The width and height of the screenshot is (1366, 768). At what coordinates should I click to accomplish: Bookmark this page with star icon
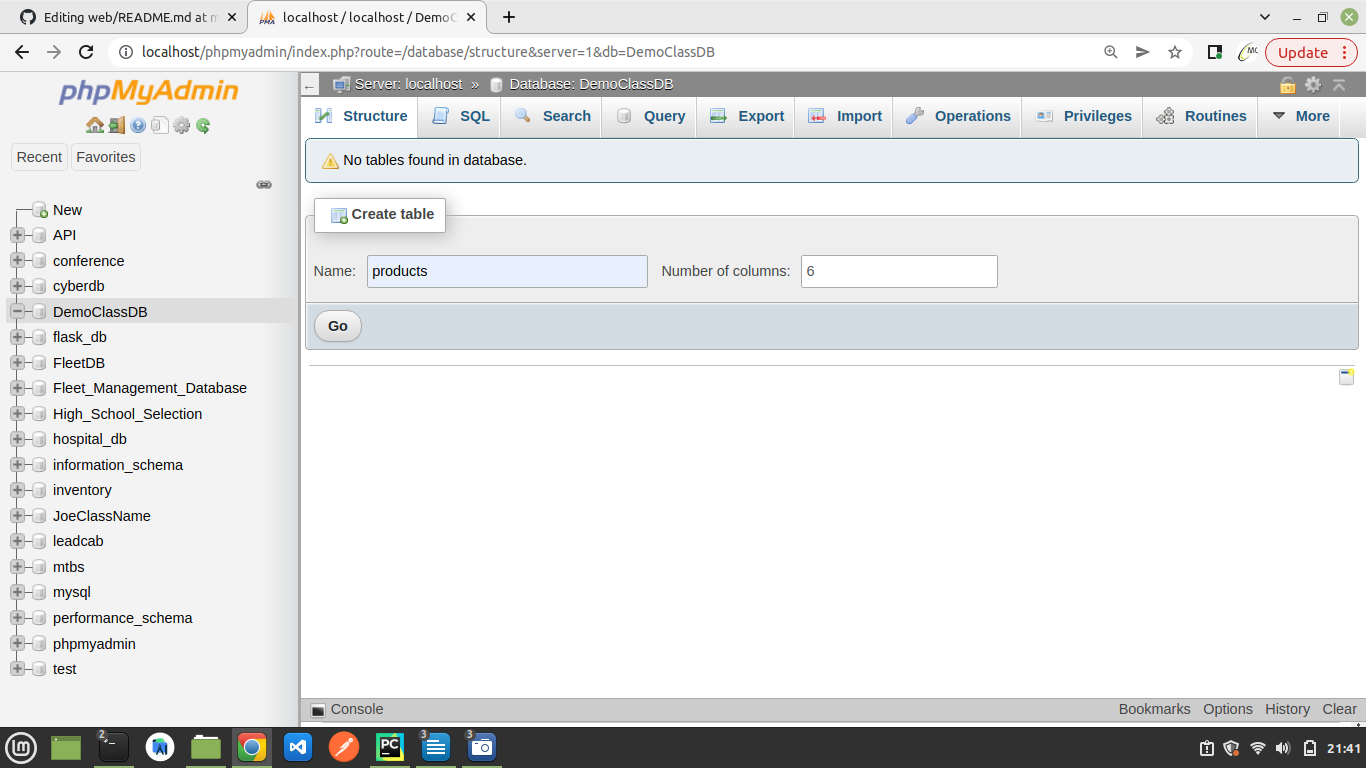coord(1175,52)
